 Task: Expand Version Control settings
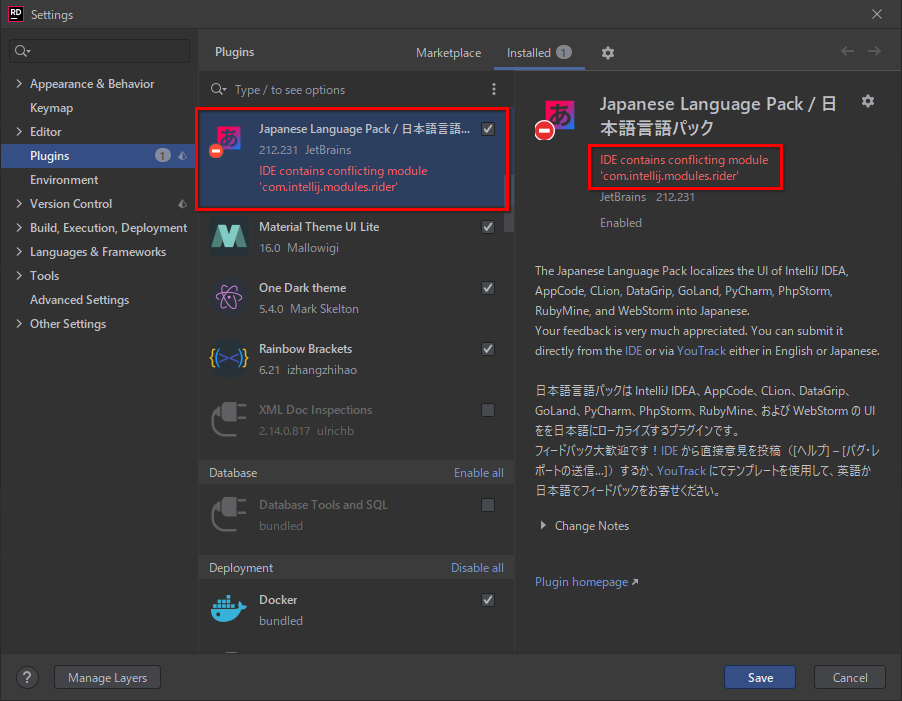point(19,204)
